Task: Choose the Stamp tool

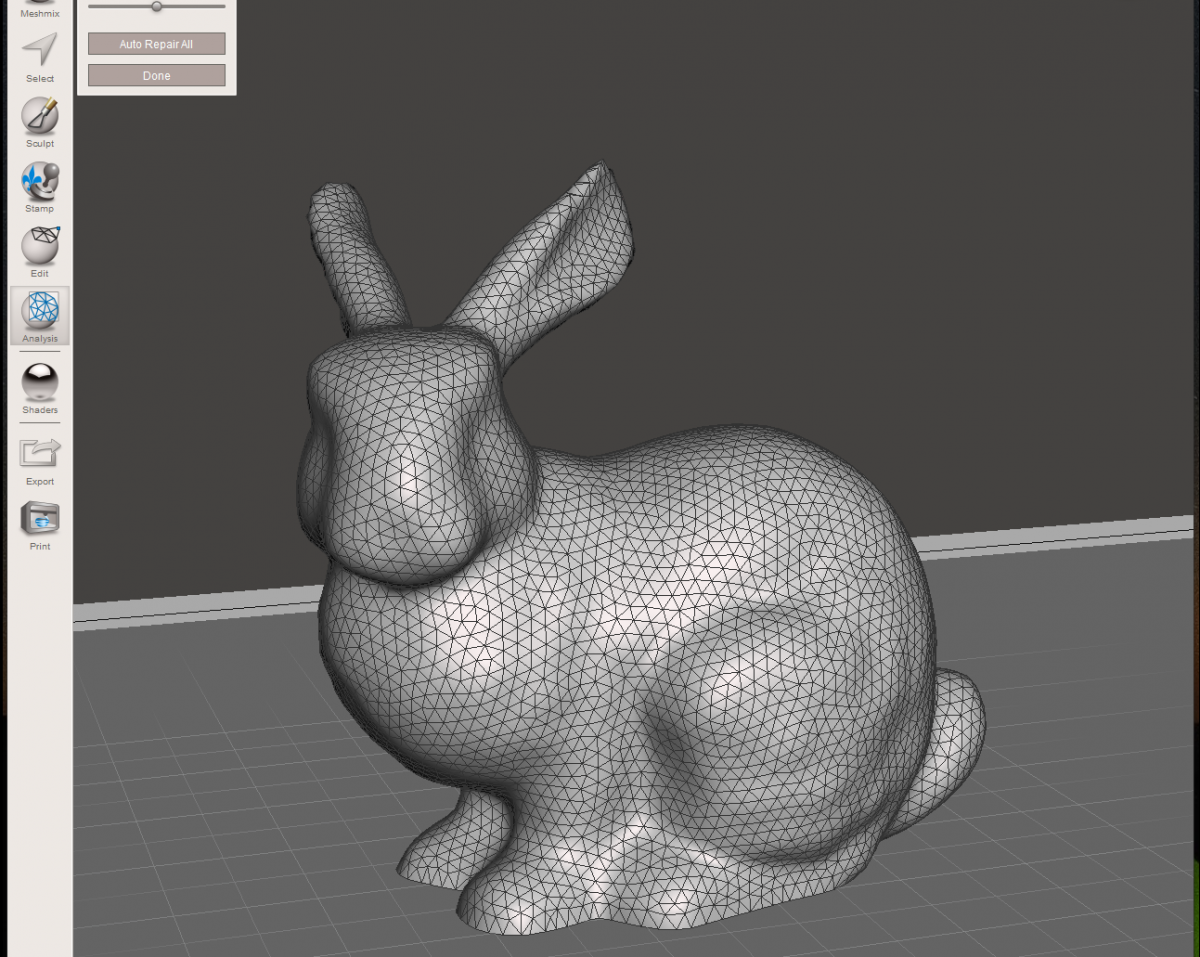Action: click(40, 187)
